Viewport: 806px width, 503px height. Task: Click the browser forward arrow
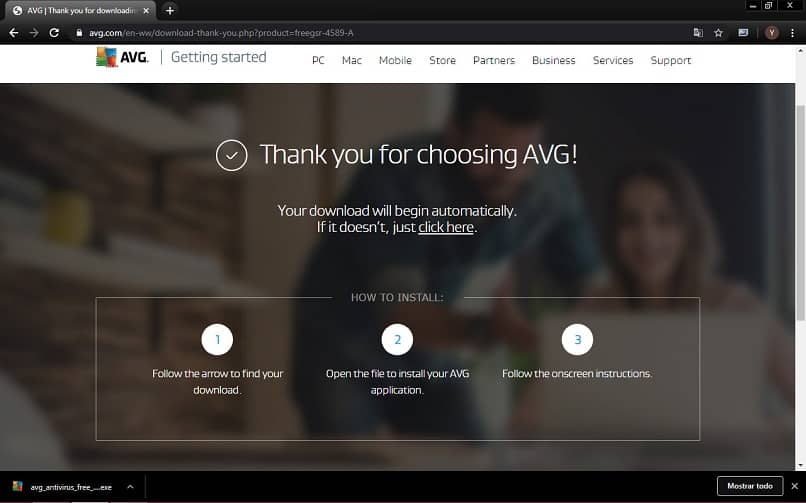(34, 33)
